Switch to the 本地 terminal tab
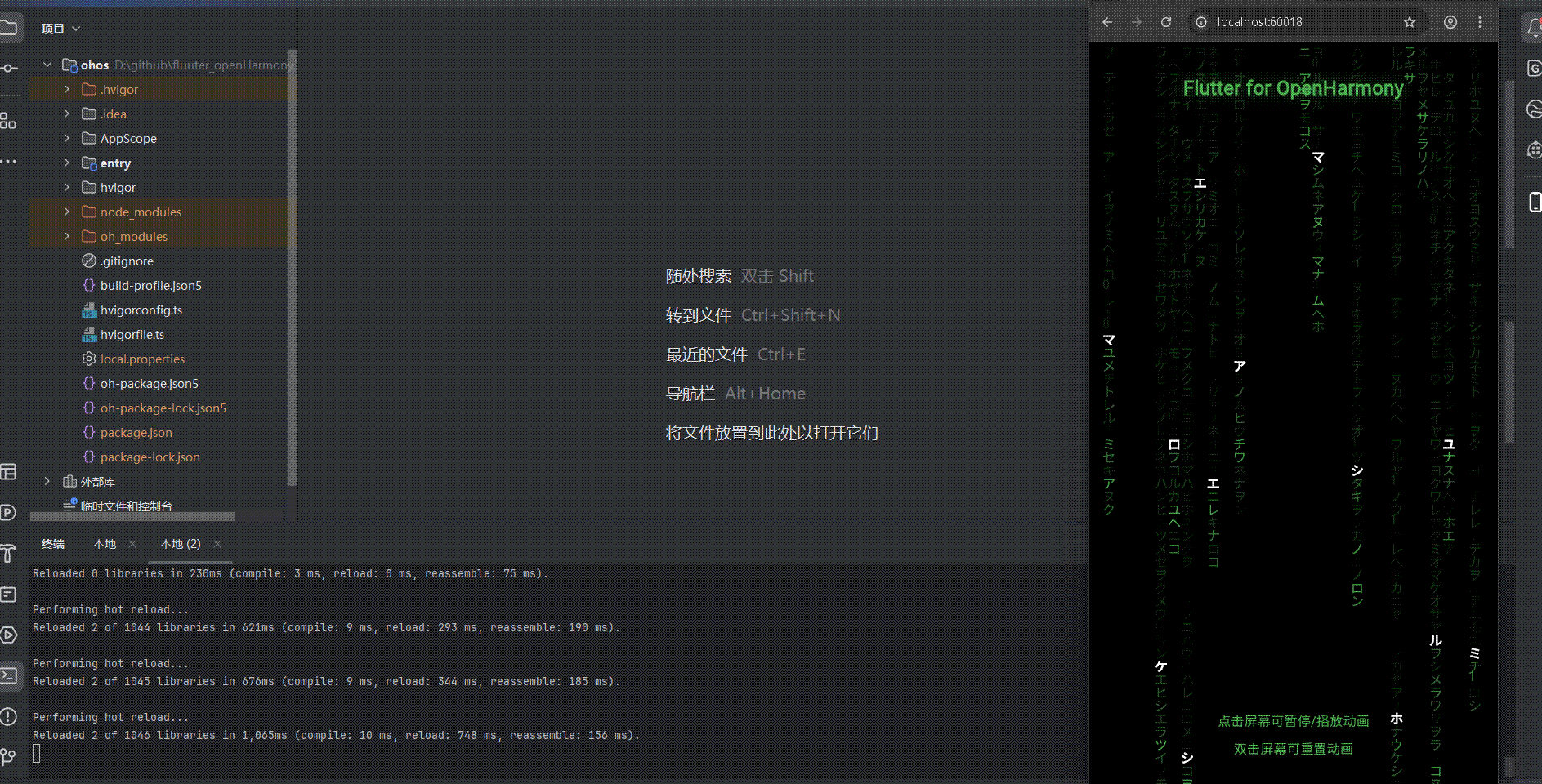1542x784 pixels. click(x=105, y=544)
